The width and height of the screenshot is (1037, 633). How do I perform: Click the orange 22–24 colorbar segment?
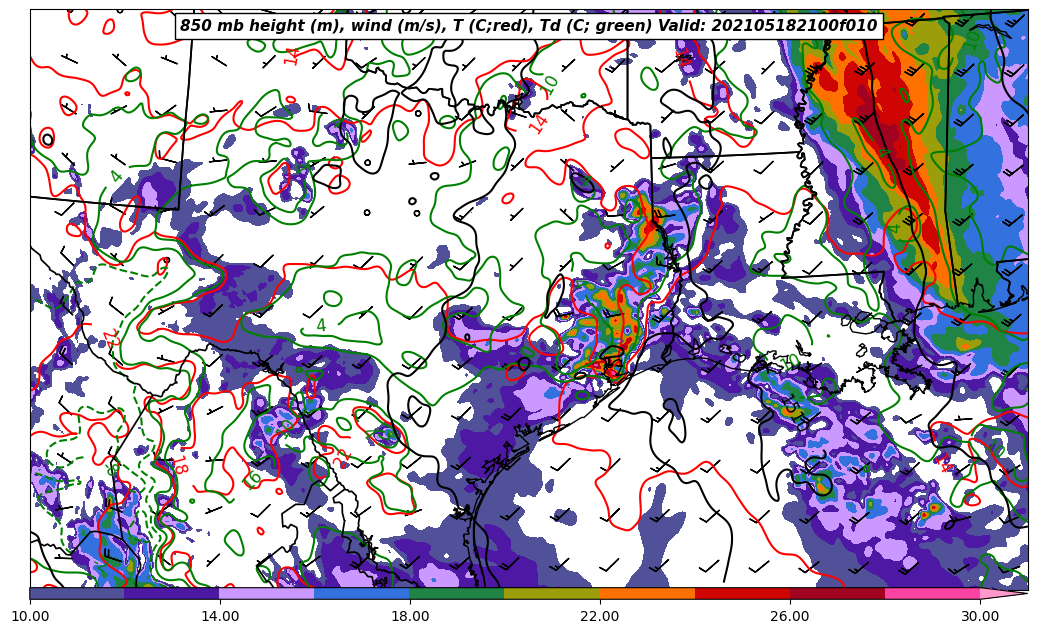coord(647,593)
